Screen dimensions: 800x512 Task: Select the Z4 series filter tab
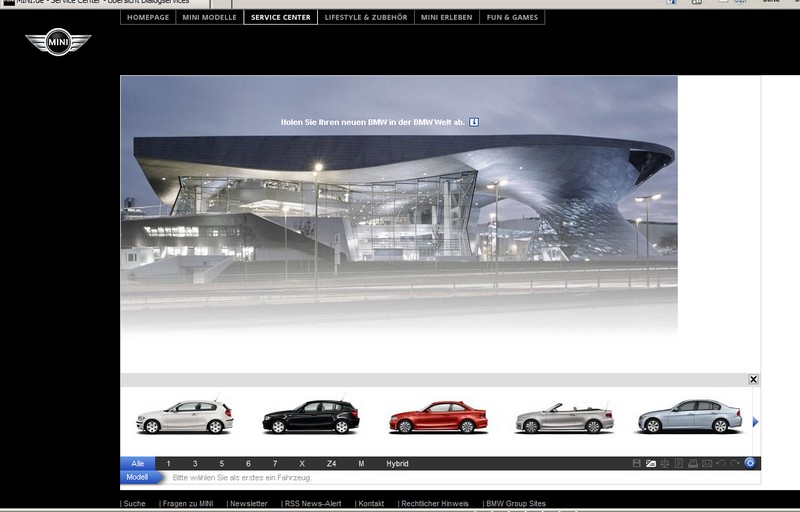(331, 464)
